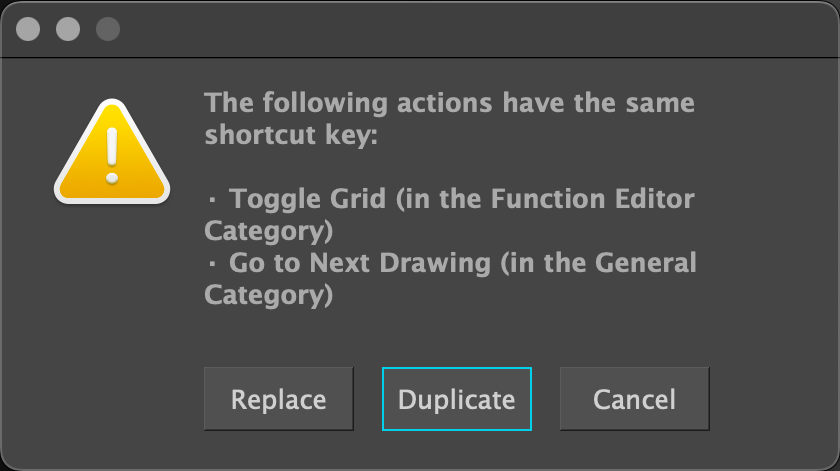
Task: Click the dimmed zoom window button
Action: click(x=108, y=29)
